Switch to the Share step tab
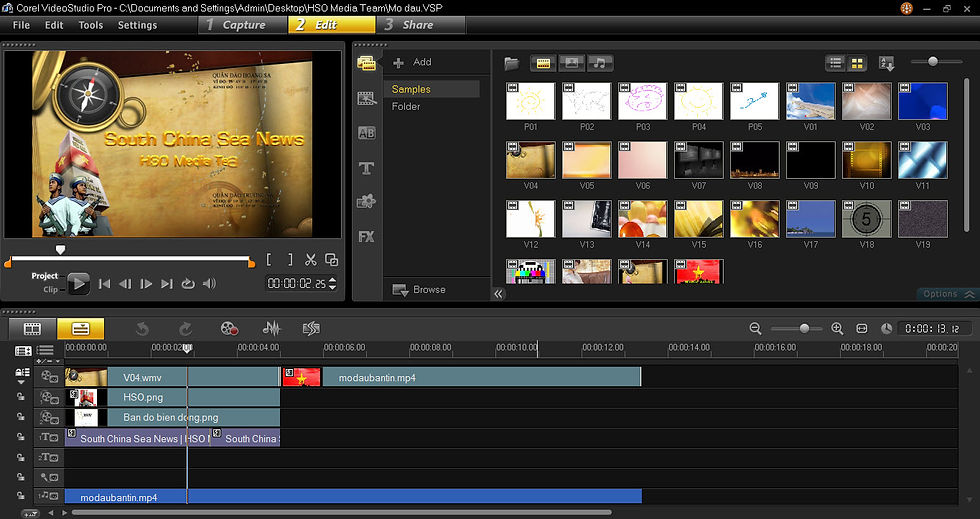The width and height of the screenshot is (980, 519). 420,25
